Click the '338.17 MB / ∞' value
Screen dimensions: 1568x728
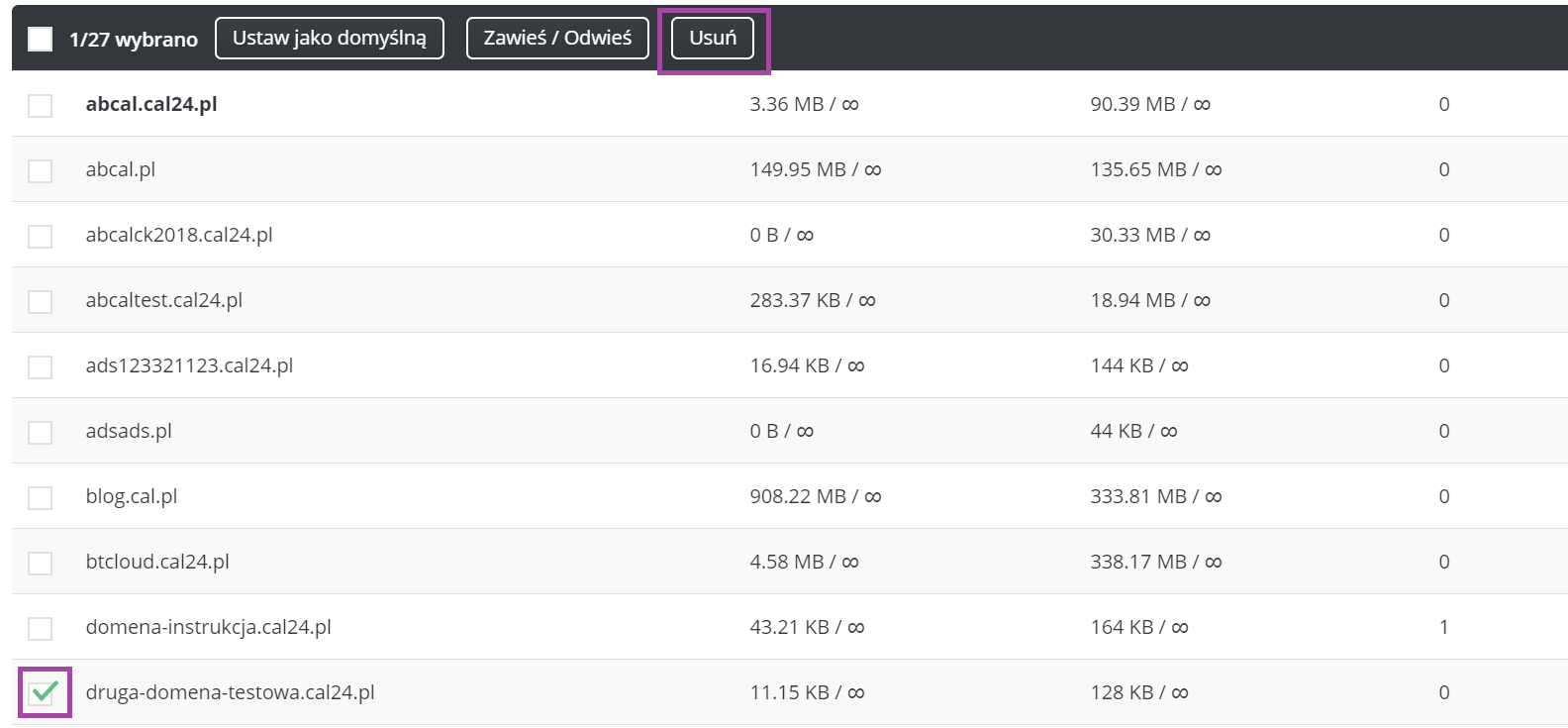tap(1156, 562)
